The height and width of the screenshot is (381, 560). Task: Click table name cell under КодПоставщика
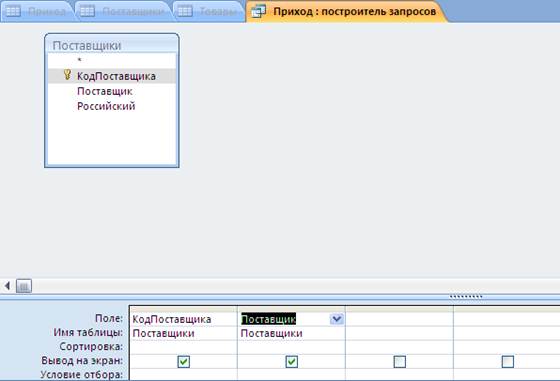click(183, 333)
